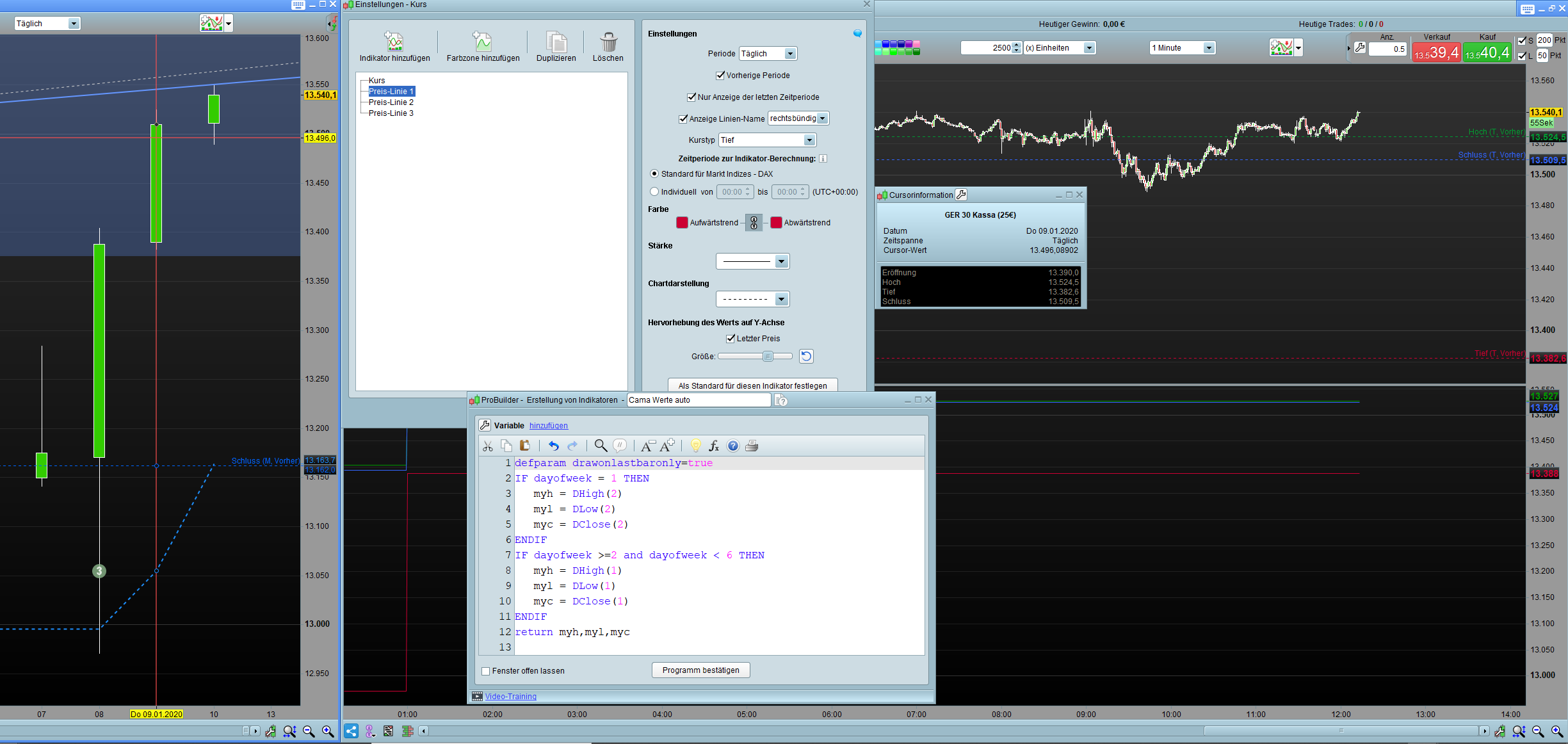
Task: Expand the 1 Minute timeframe dropdown
Action: coord(1208,48)
